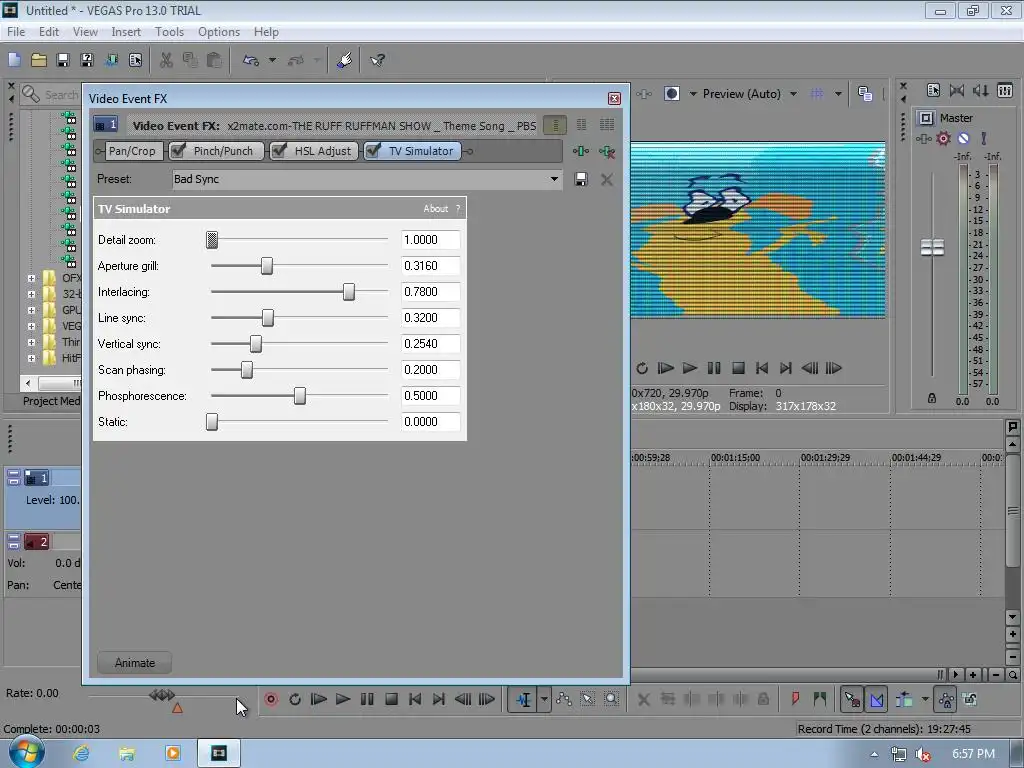Click Play in the main transport bar
Screen dimensions: 1024x768
pos(343,699)
